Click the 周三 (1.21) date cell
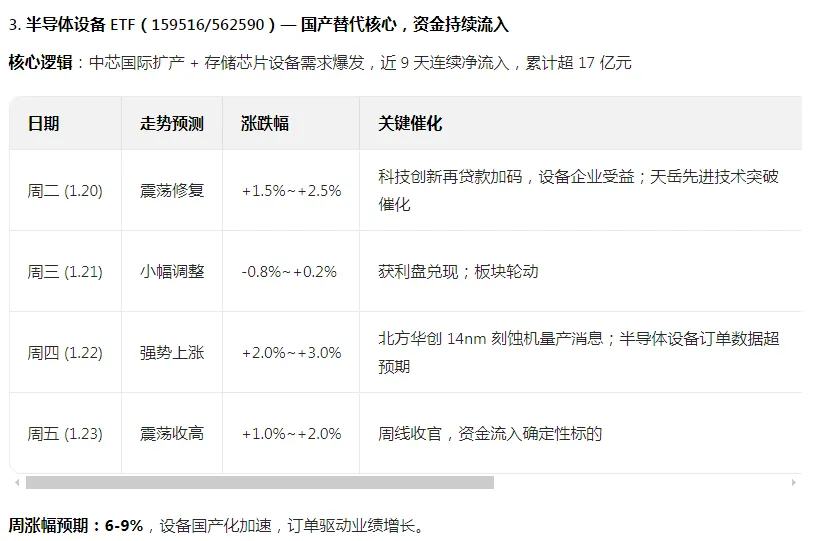 tap(65, 272)
